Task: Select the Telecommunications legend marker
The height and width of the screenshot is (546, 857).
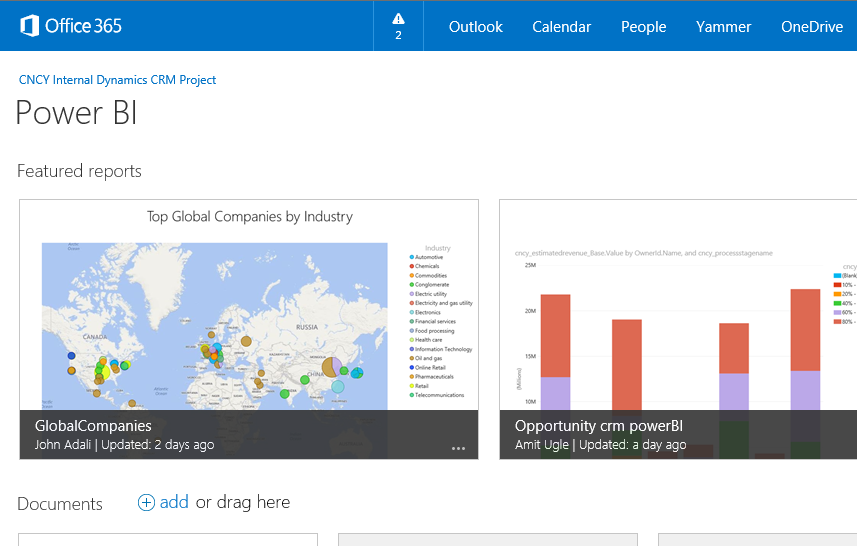Action: [410, 395]
